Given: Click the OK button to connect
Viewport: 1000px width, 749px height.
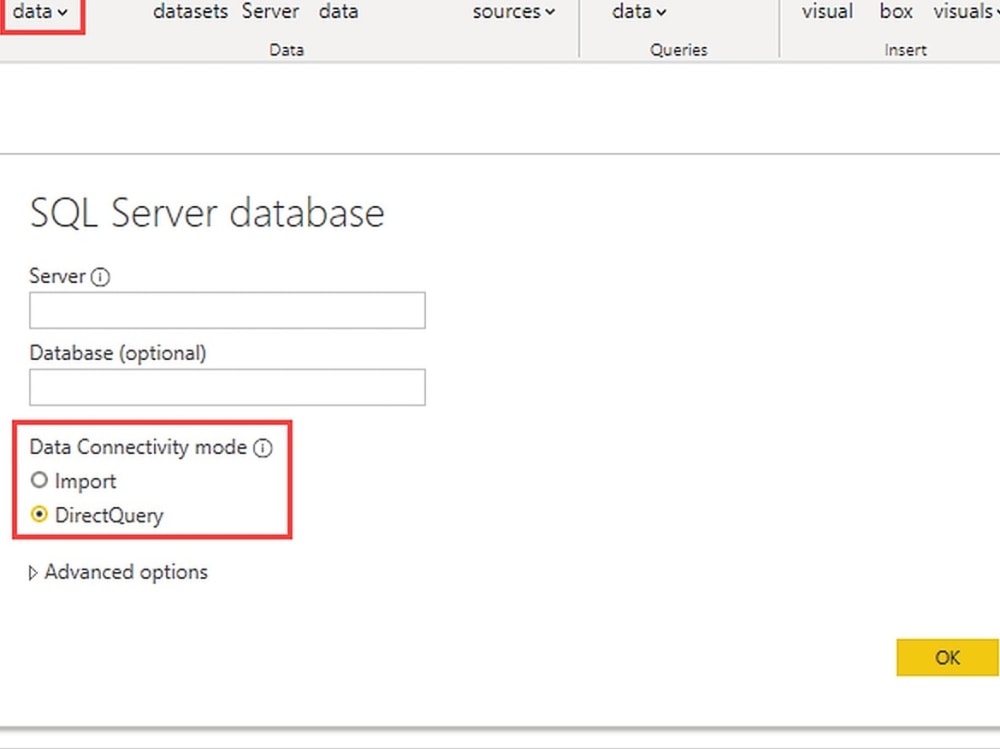Looking at the screenshot, I should coord(946,658).
